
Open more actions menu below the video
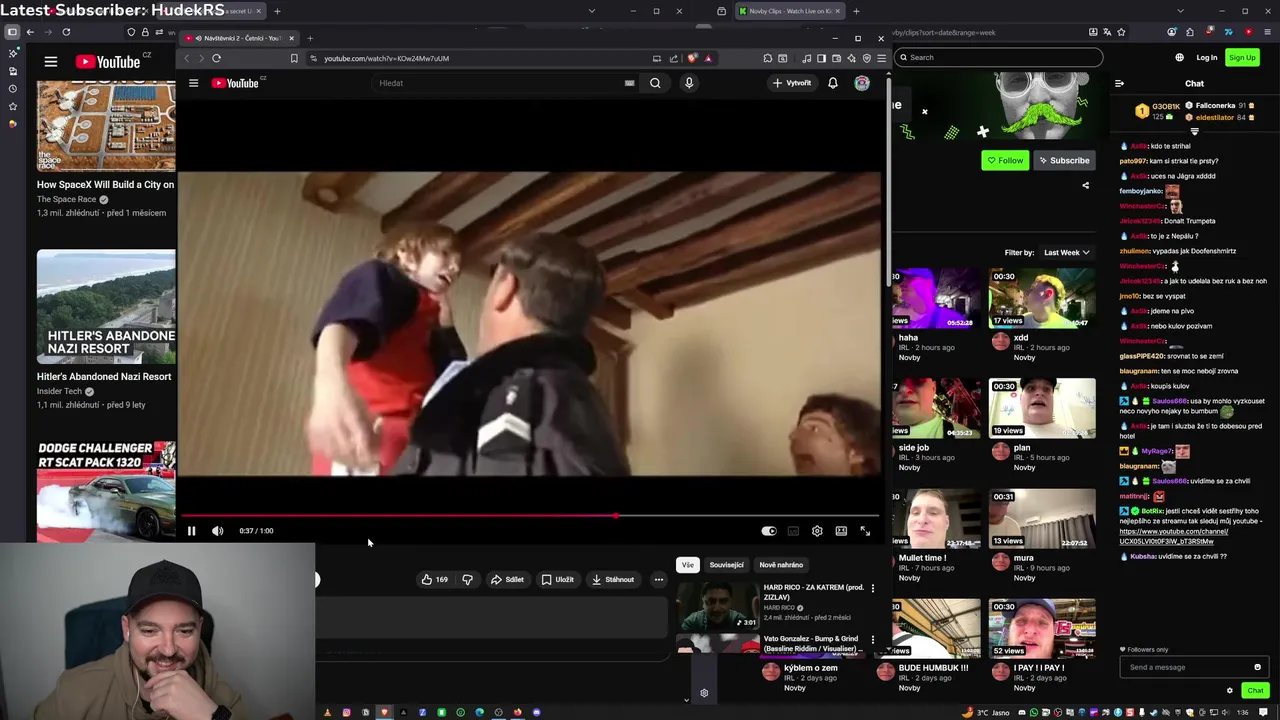[x=658, y=579]
